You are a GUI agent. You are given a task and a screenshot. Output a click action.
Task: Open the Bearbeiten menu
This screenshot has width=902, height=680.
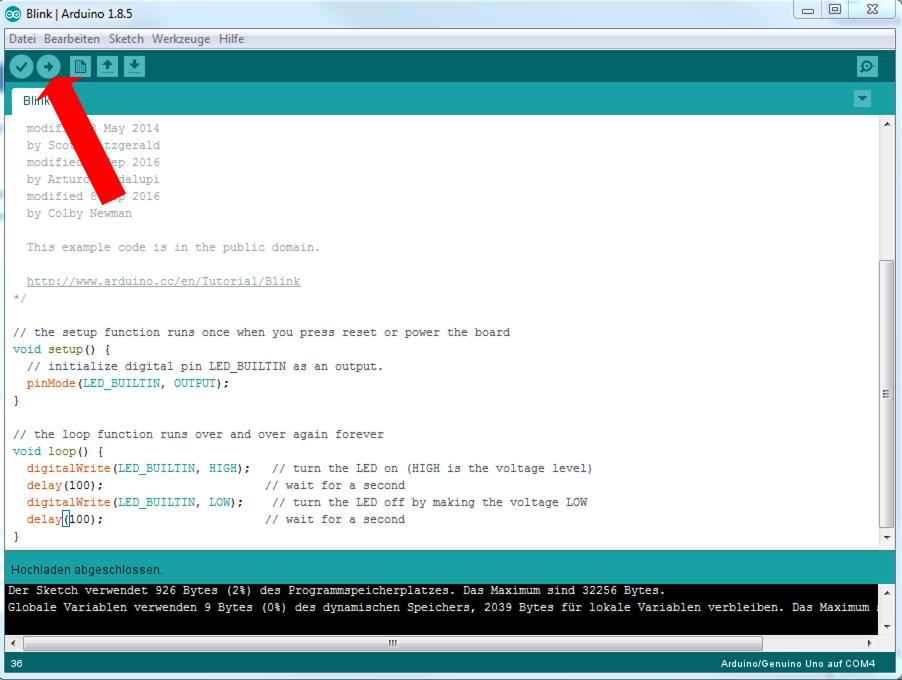[72, 39]
